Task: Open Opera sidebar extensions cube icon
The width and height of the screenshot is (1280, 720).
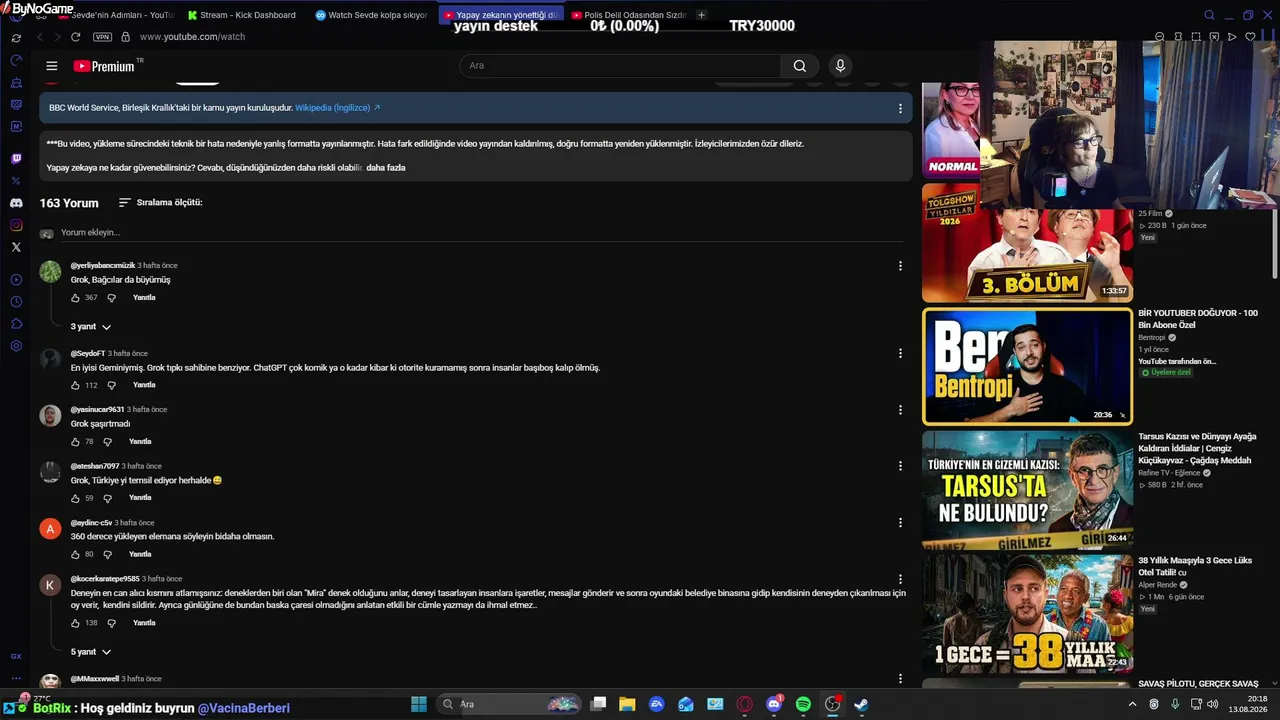Action: [x=16, y=324]
